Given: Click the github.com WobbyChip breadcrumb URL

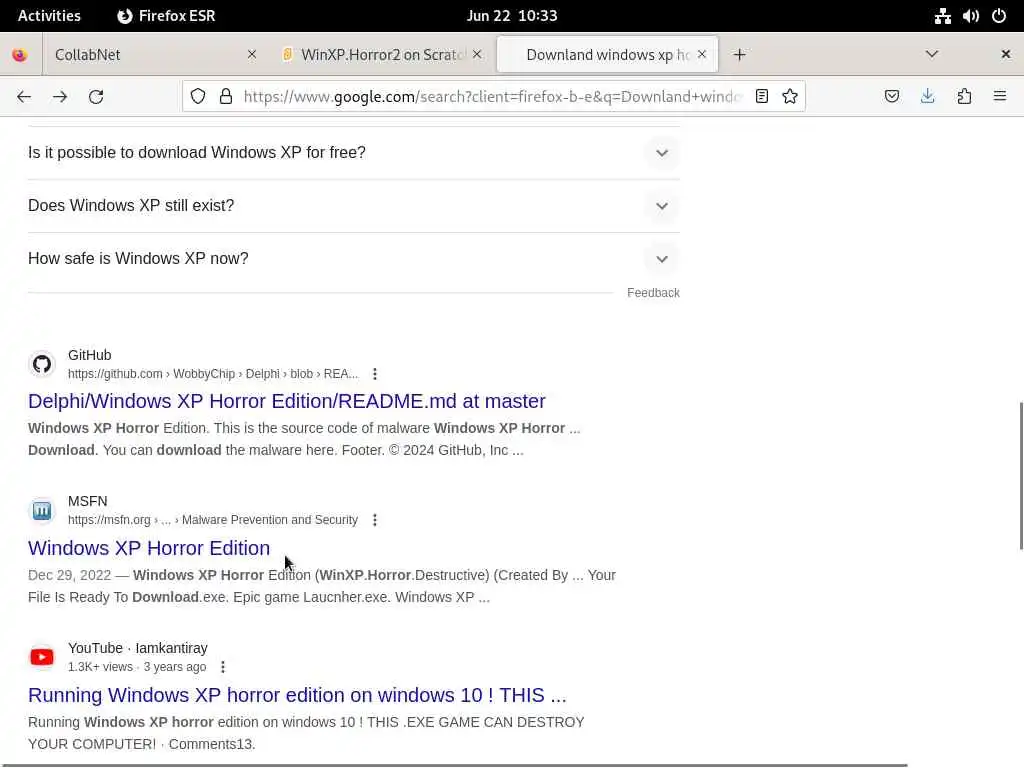Looking at the screenshot, I should click(213, 374).
